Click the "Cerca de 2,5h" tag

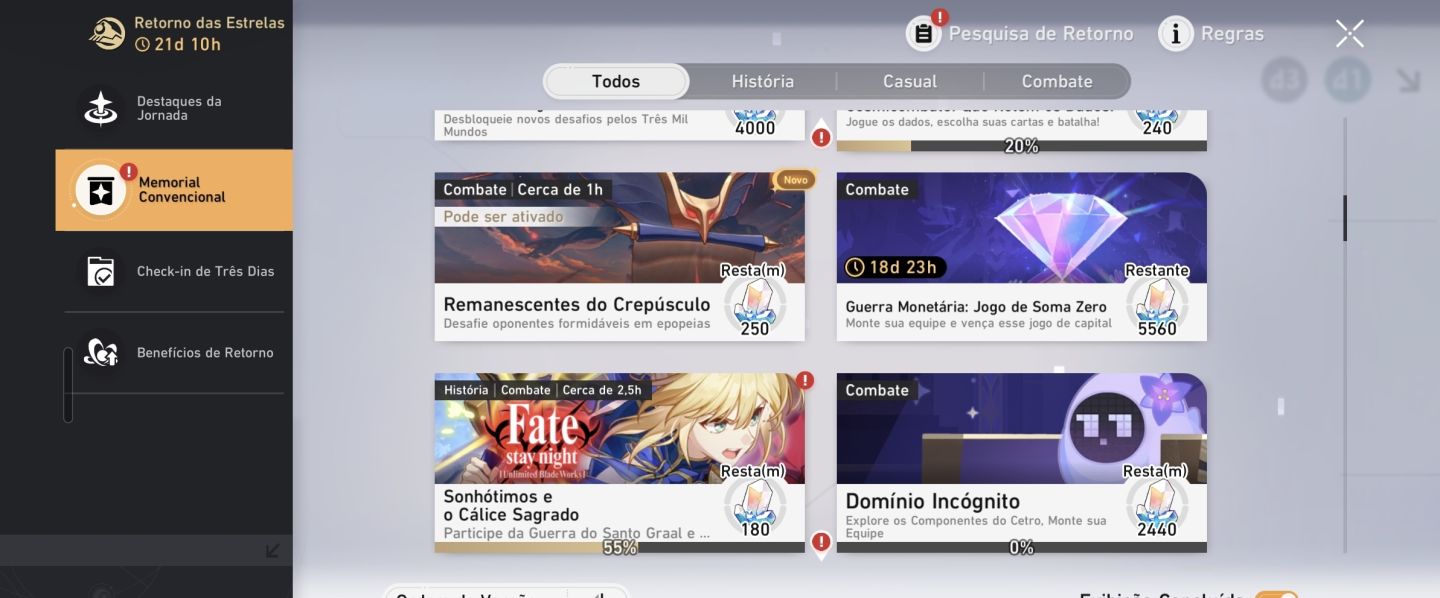coord(602,390)
